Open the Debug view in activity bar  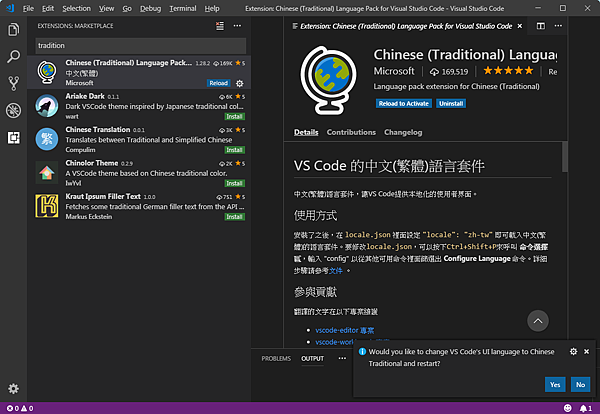tap(13, 111)
